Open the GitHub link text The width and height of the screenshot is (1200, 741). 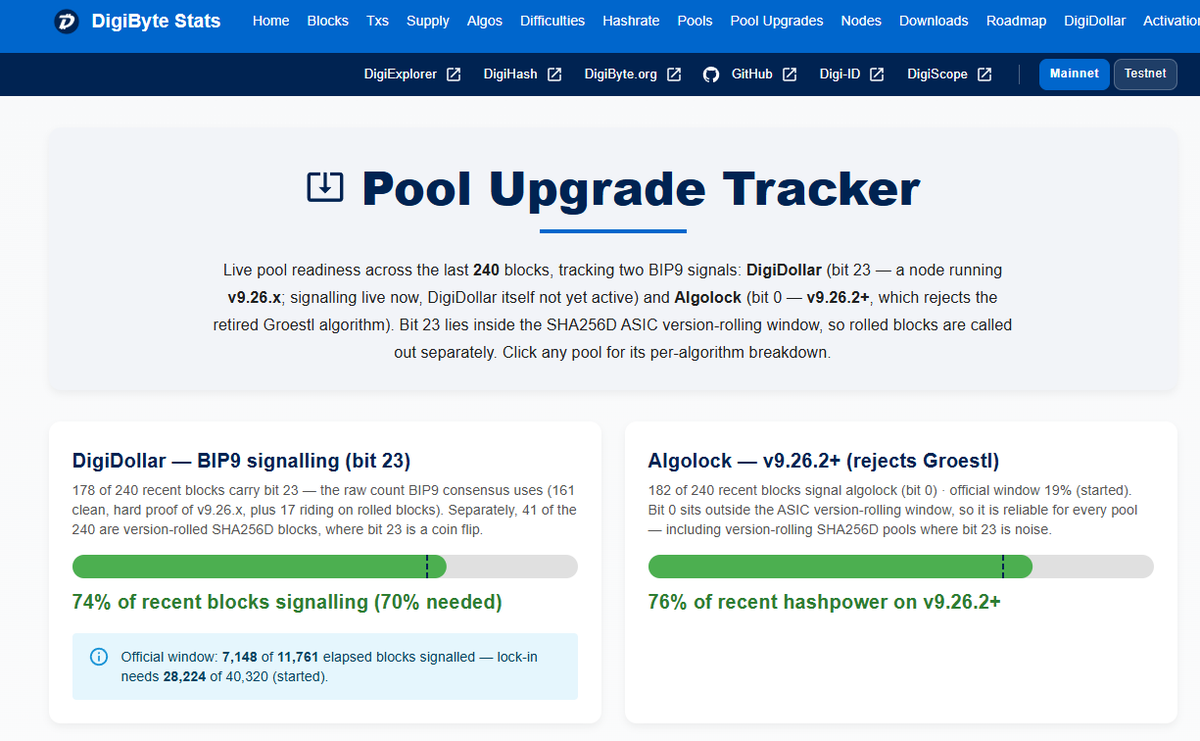[752, 74]
